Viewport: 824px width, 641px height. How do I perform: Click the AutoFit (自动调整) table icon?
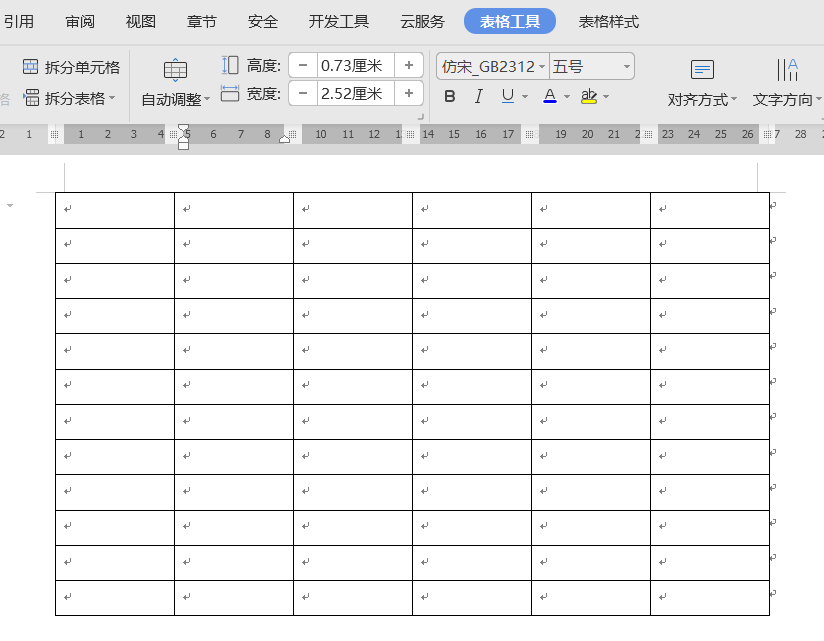(176, 70)
